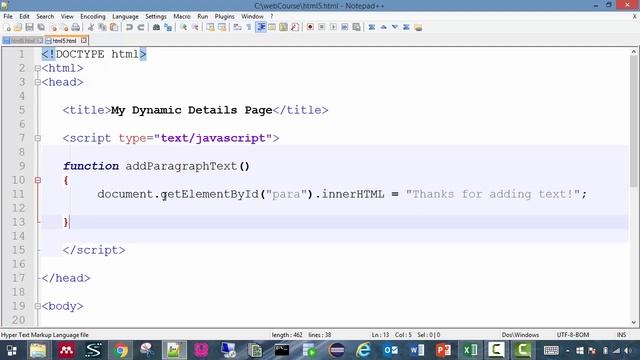
Task: Toggle INS insert mode in status bar
Action: 621,335
